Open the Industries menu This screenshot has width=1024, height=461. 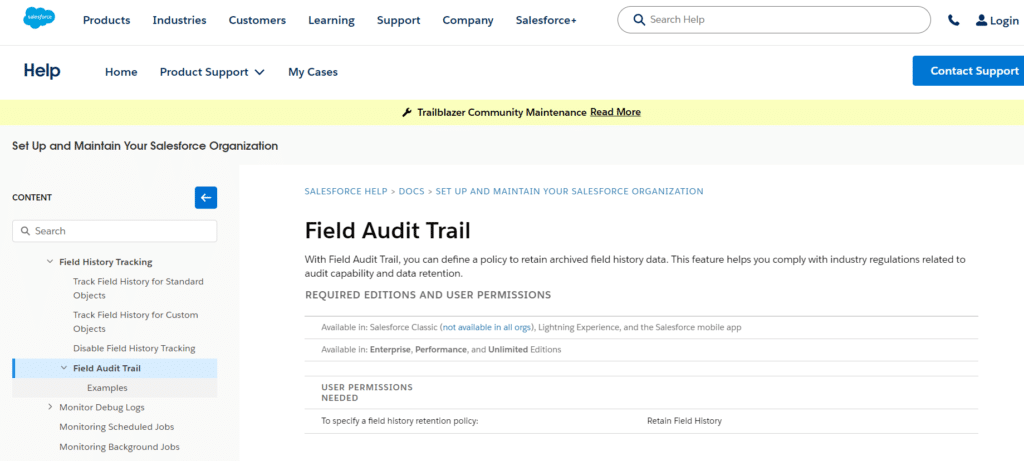(180, 20)
